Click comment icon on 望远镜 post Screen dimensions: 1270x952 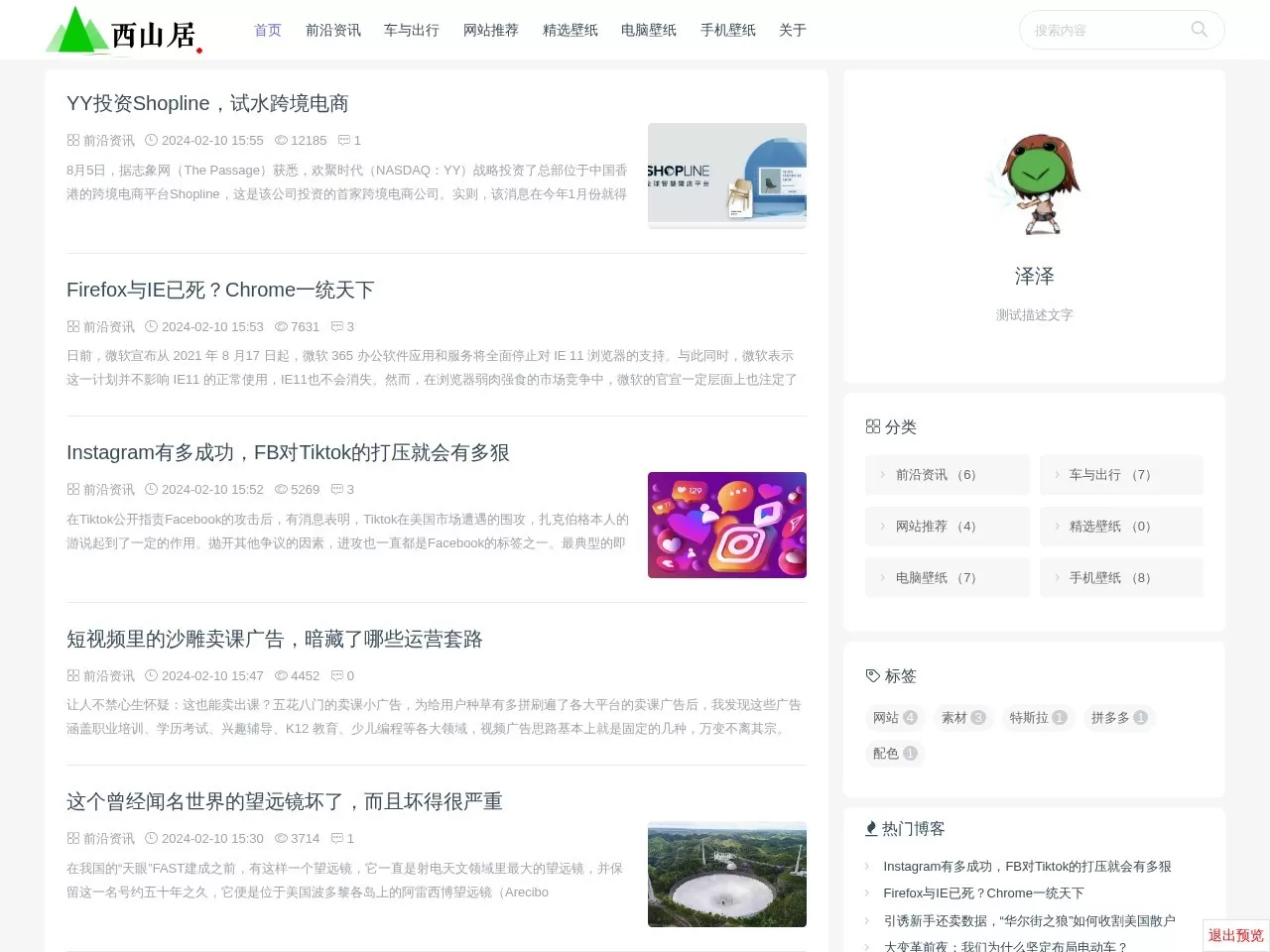[336, 839]
